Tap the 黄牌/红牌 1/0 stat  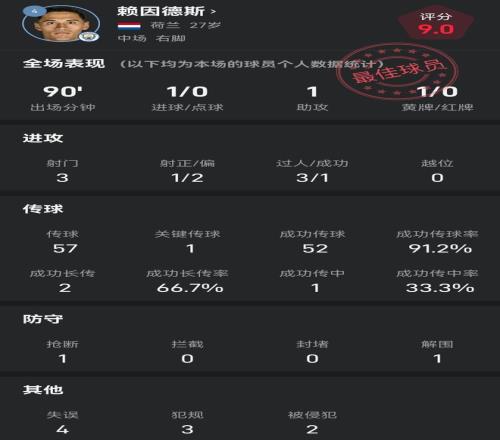(437, 98)
